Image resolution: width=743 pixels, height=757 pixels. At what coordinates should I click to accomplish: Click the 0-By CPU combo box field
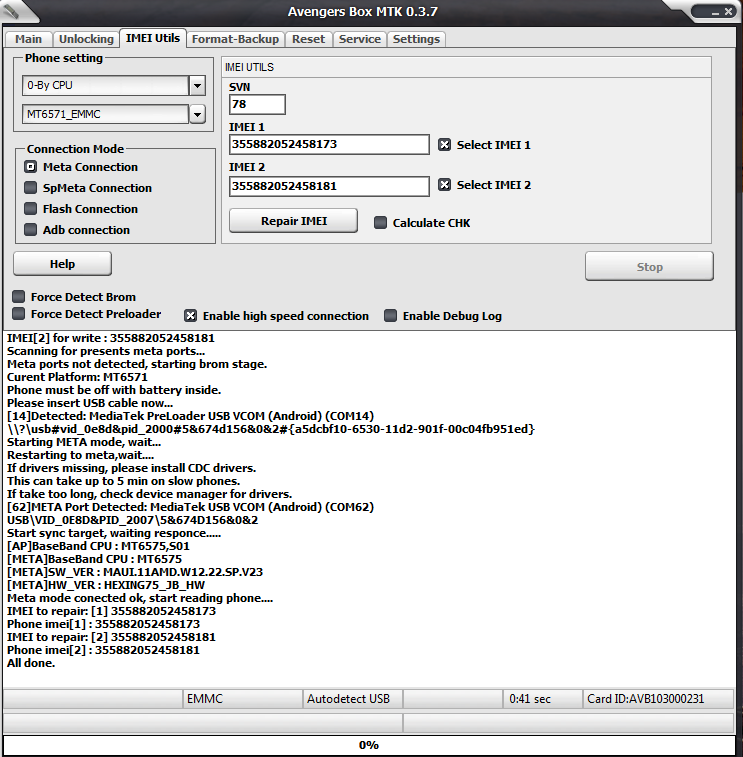coord(105,85)
